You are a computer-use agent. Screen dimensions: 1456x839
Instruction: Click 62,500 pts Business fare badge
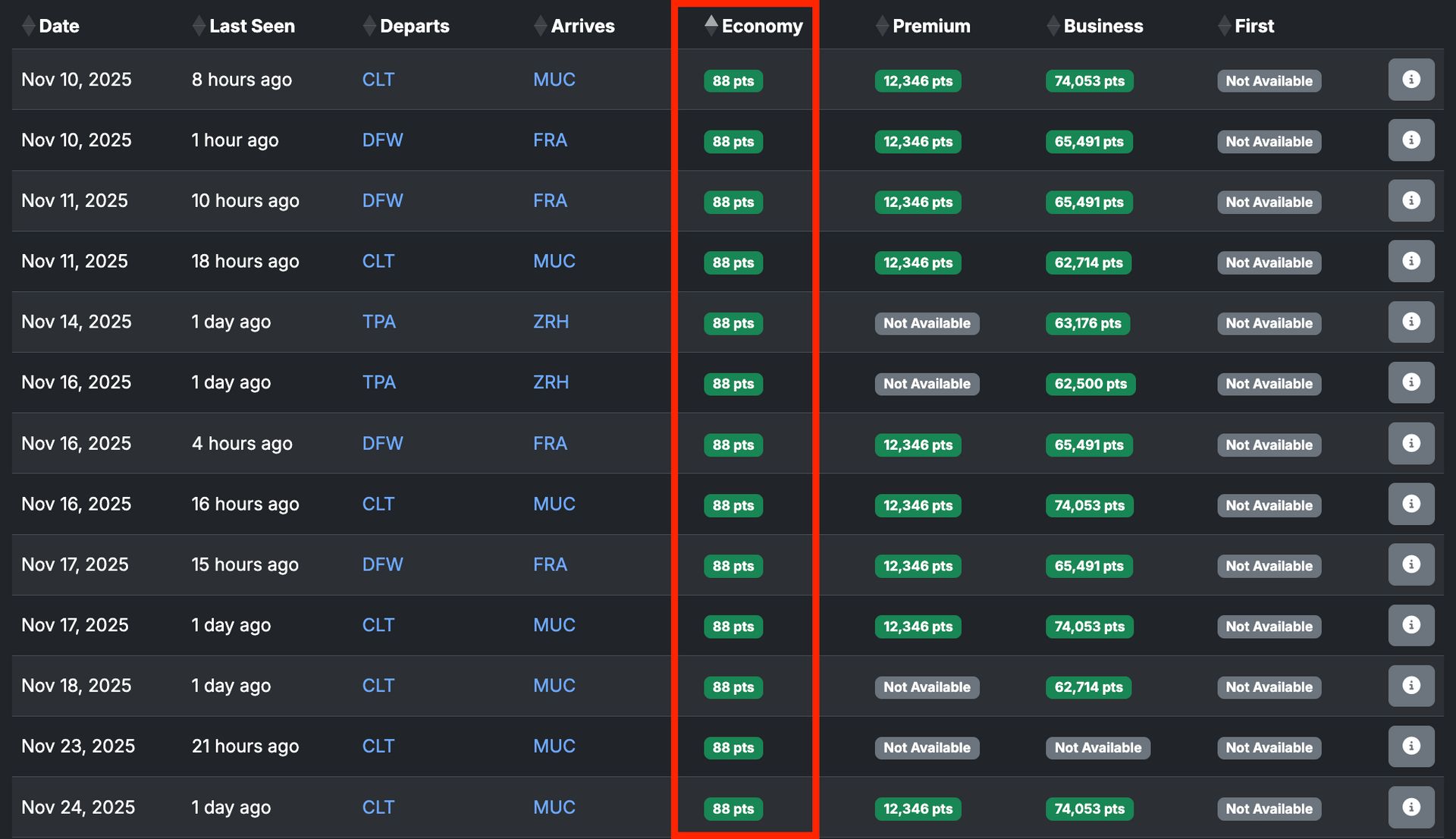(x=1090, y=384)
